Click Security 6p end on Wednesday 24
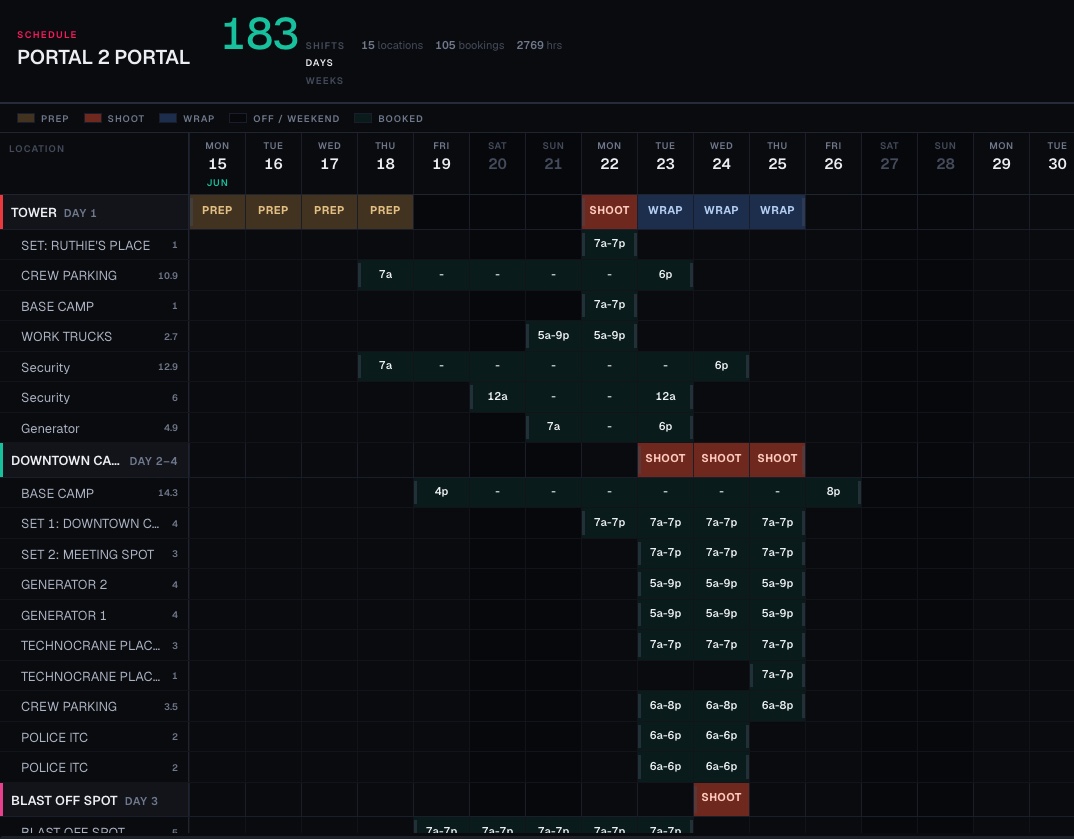Image resolution: width=1074 pixels, height=839 pixels. (721, 366)
